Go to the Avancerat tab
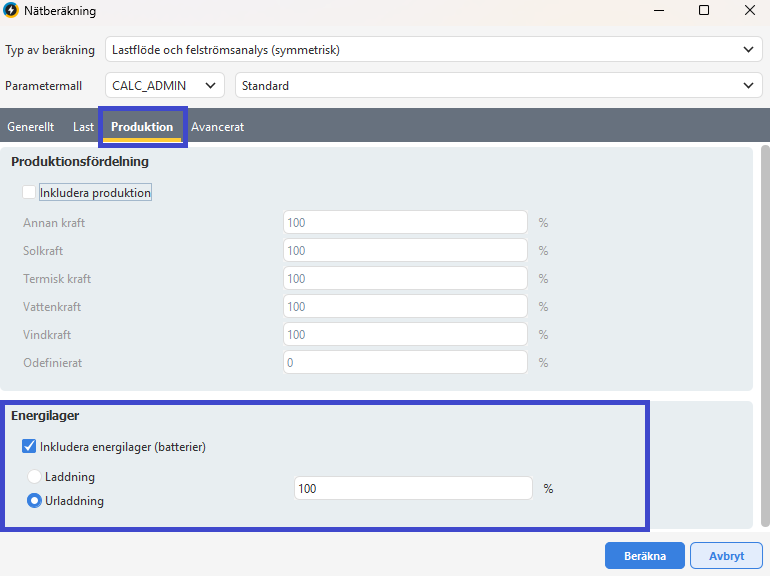Screen dimensions: 771x578 coord(217,127)
